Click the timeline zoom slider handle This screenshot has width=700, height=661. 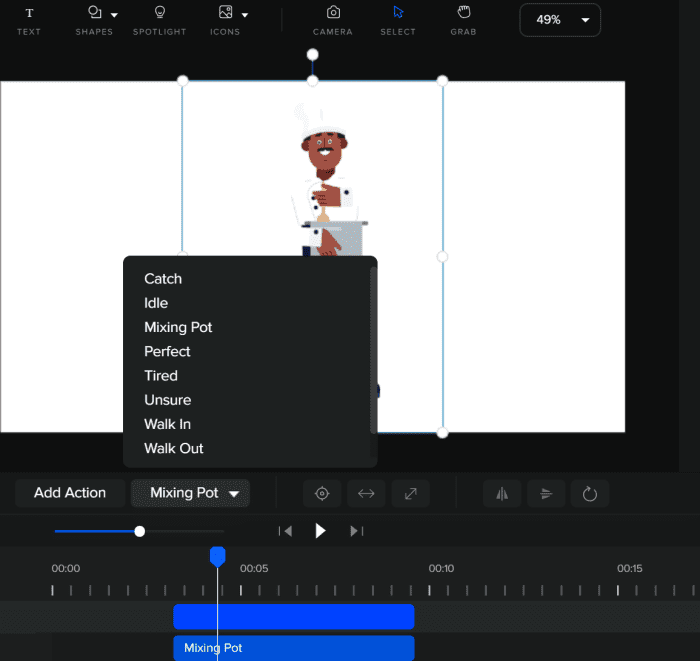[x=140, y=531]
